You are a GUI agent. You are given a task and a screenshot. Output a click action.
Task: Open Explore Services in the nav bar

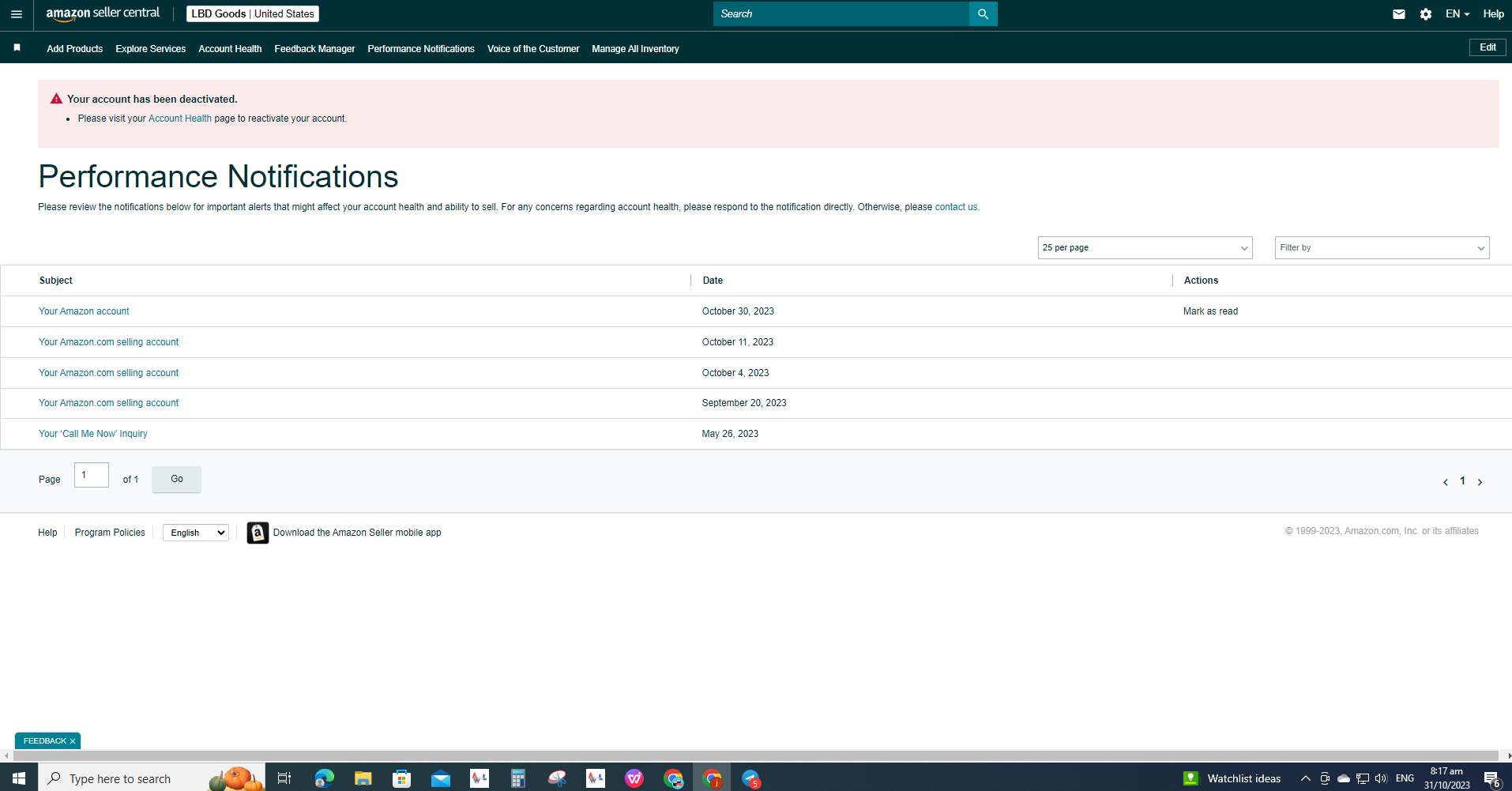pyautogui.click(x=151, y=49)
